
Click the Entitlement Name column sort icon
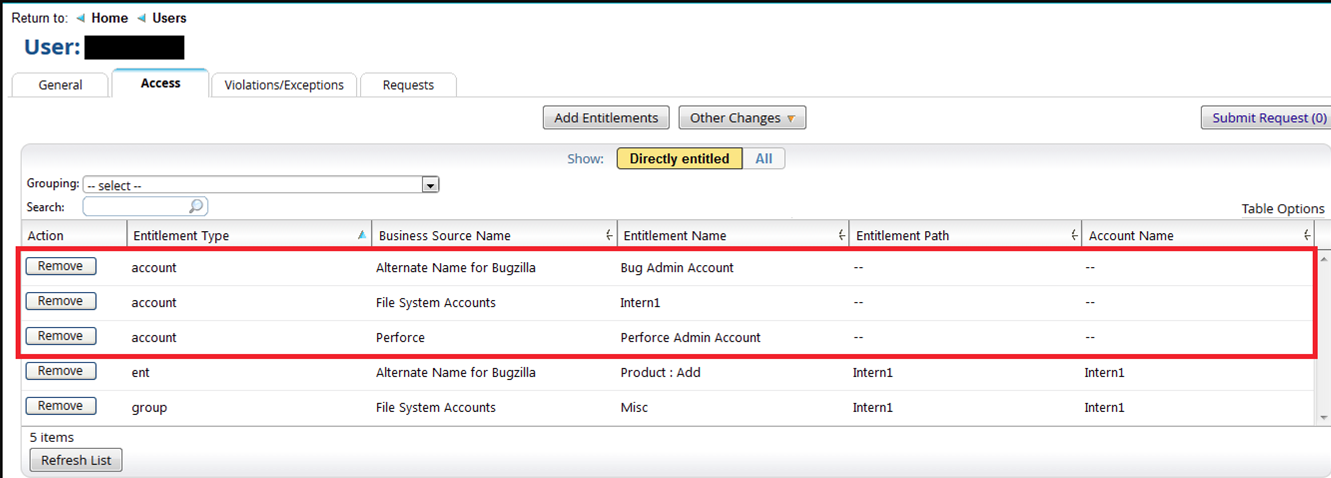pos(841,235)
